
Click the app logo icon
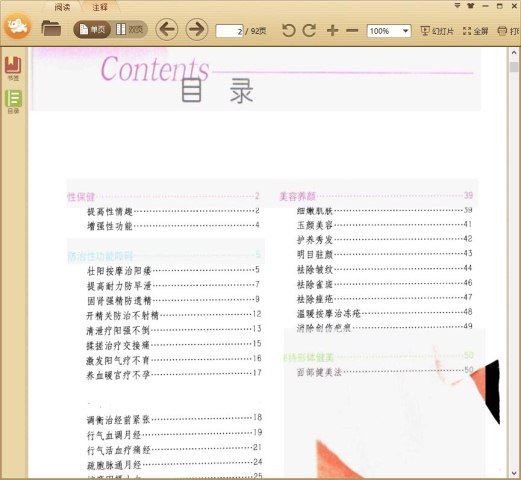coord(18,26)
